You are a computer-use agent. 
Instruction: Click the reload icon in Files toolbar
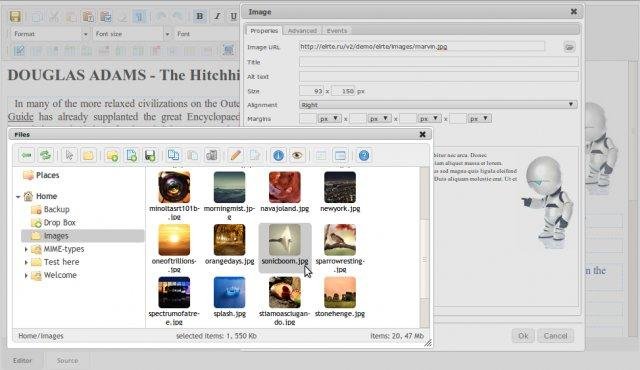[46, 155]
